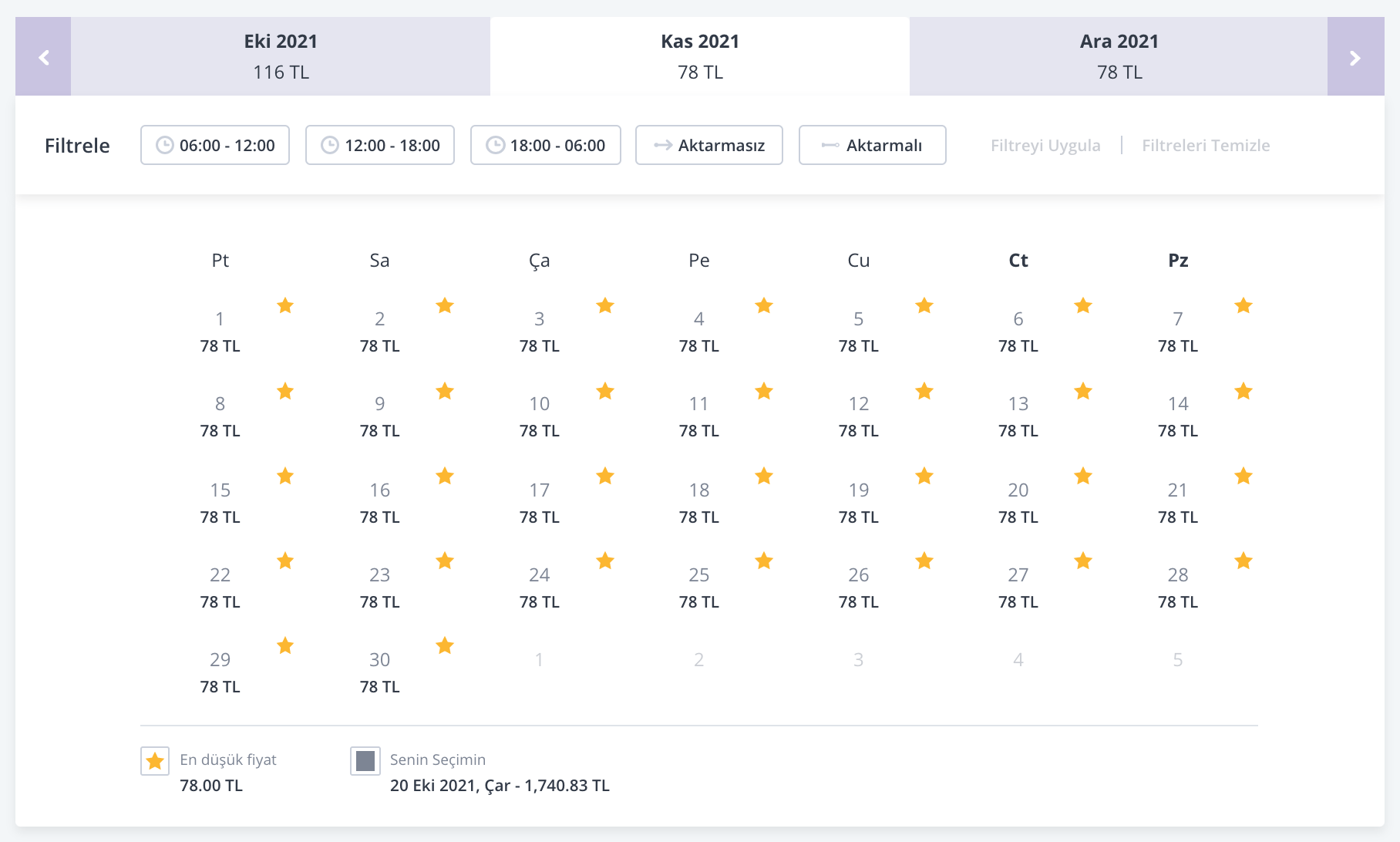Screen dimensions: 1400x842
Task: Click the star icon on November 28
Action: pos(1244,561)
